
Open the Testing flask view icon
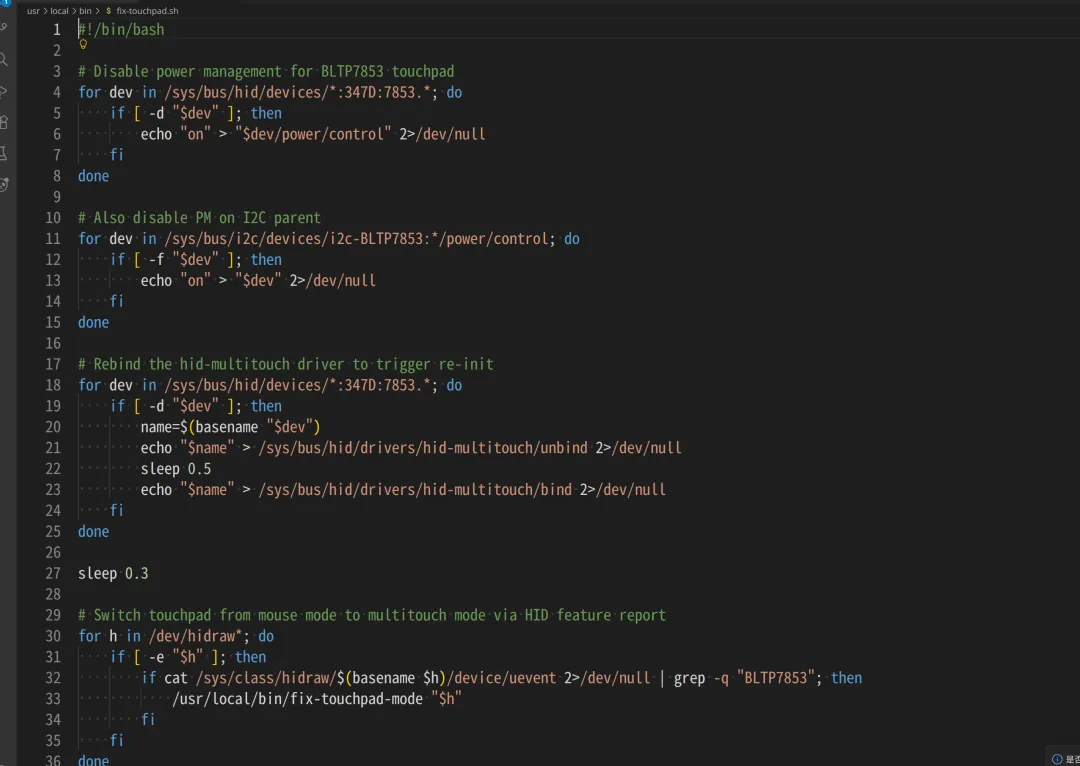(3, 153)
